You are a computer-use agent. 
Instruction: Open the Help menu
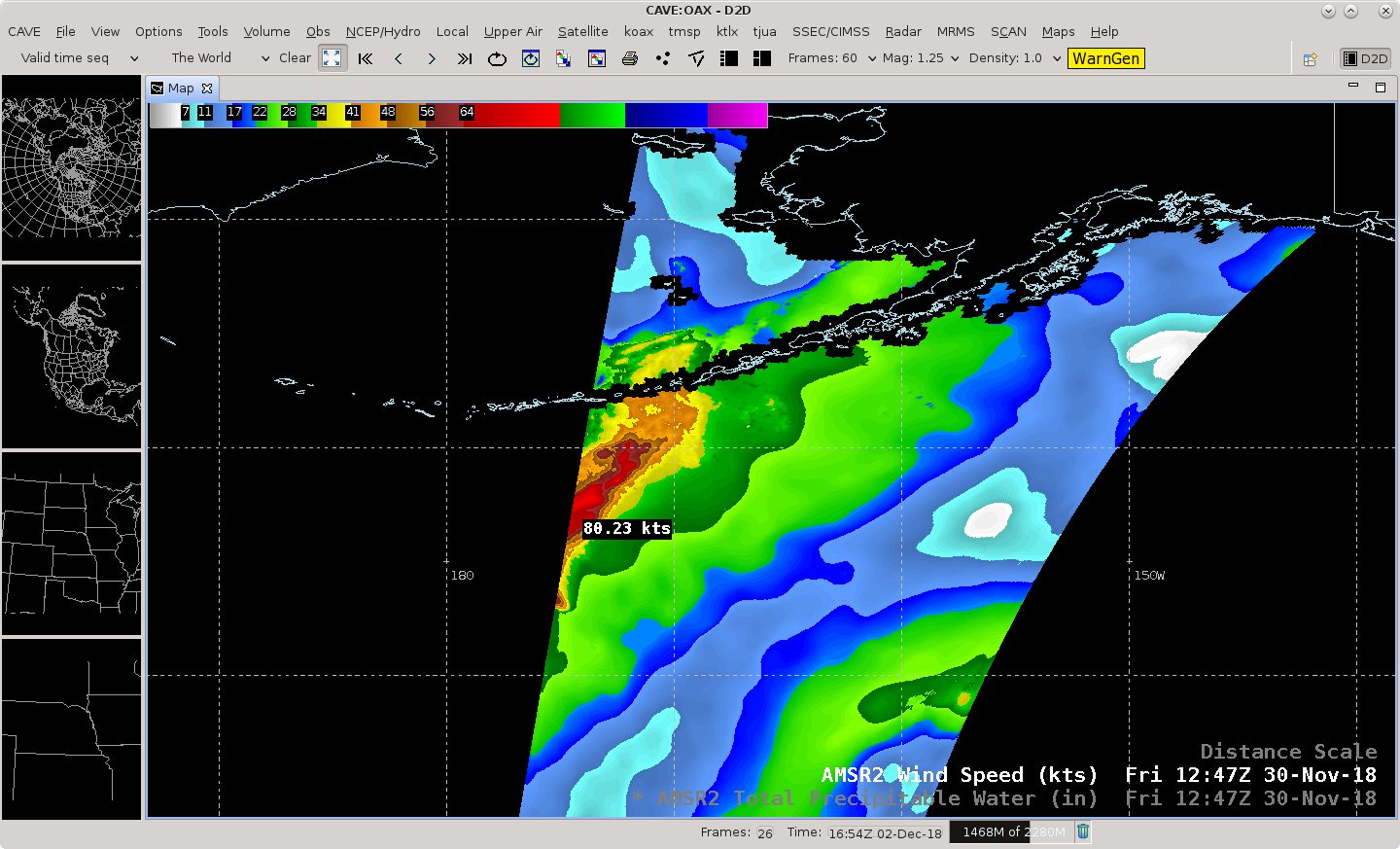click(1104, 31)
